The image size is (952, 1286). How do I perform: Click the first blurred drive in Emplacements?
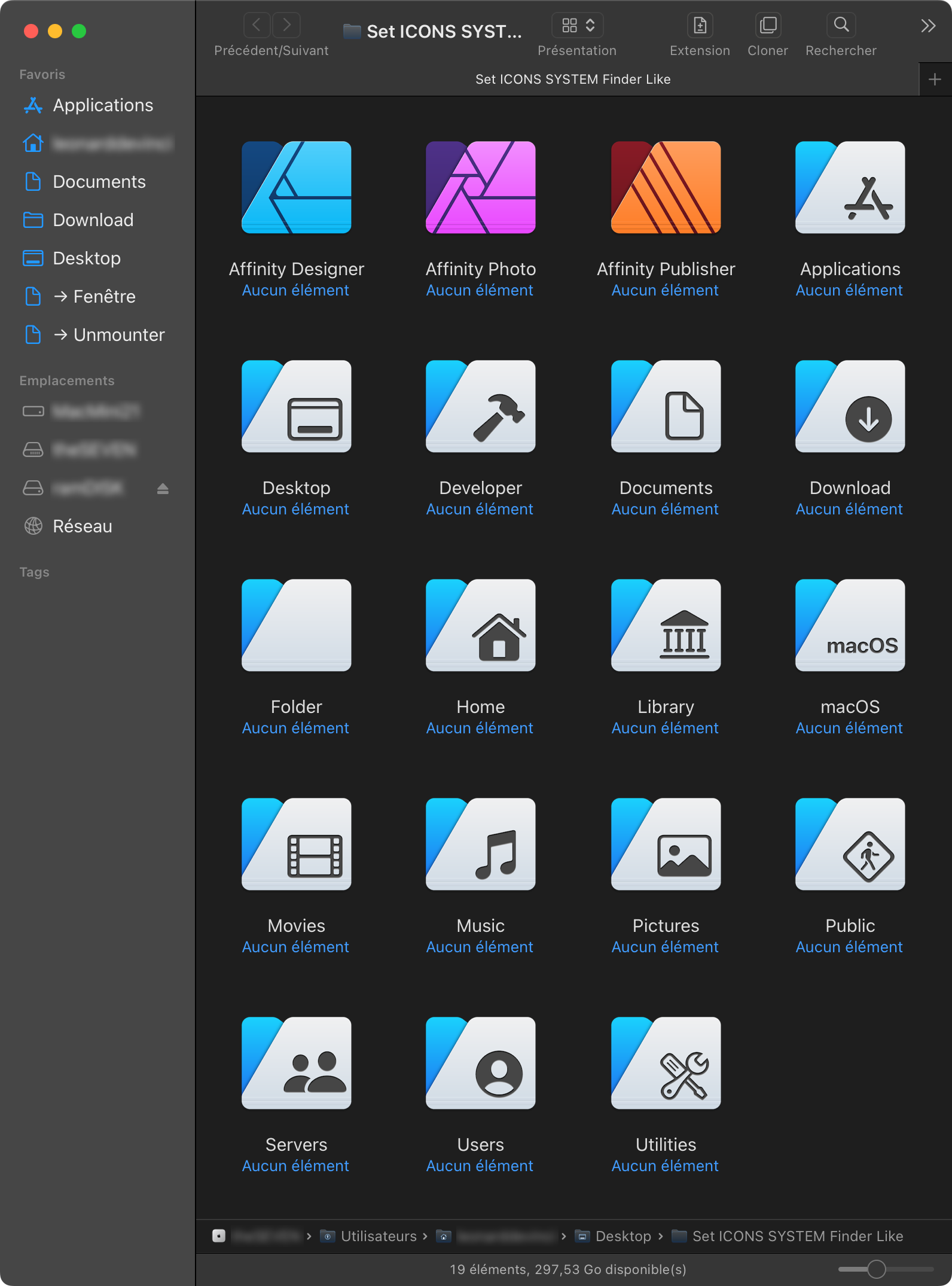tap(98, 412)
